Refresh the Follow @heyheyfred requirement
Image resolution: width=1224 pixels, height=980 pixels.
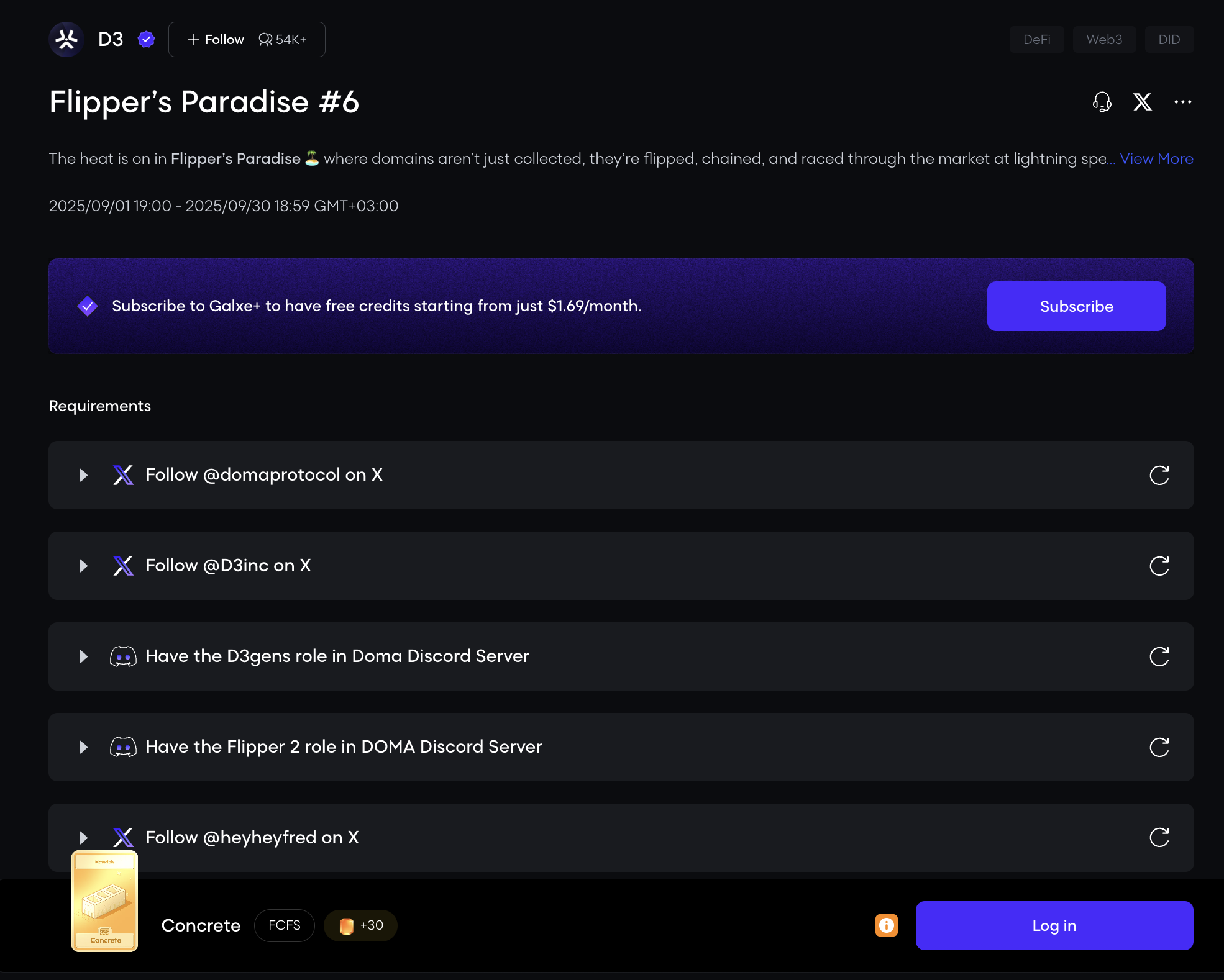tap(1159, 837)
